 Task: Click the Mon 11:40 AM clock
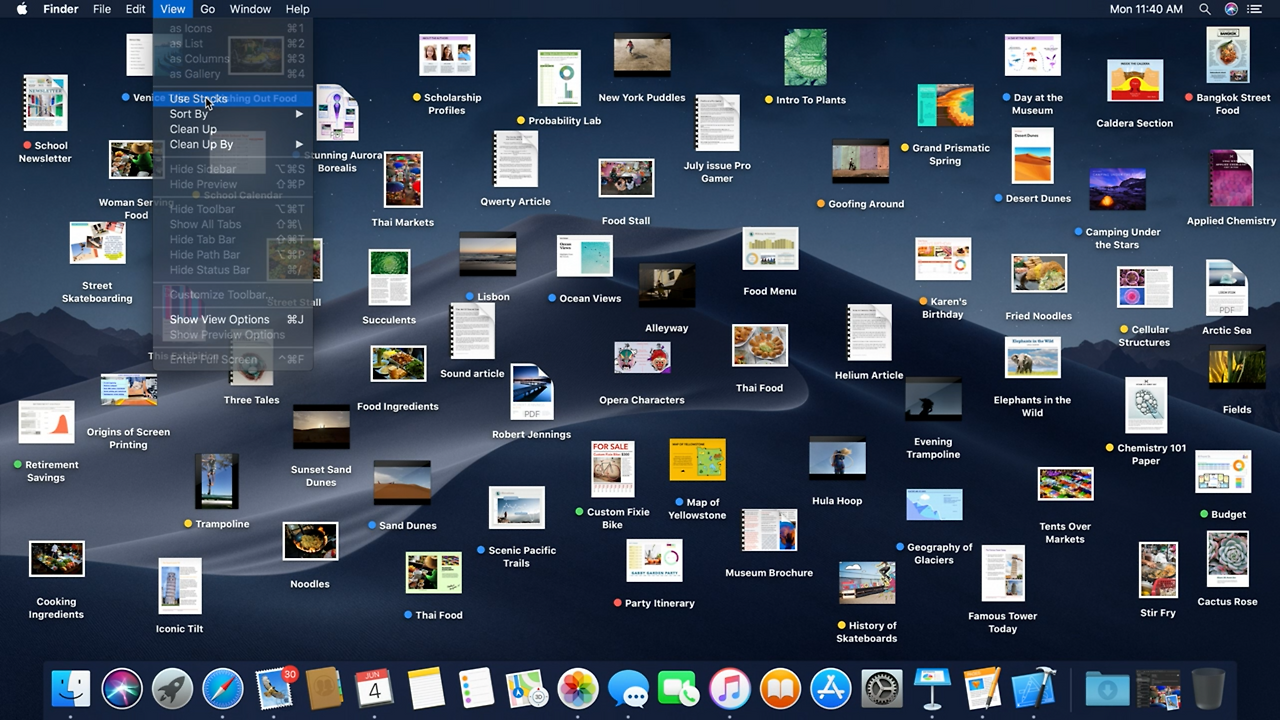click(1146, 9)
